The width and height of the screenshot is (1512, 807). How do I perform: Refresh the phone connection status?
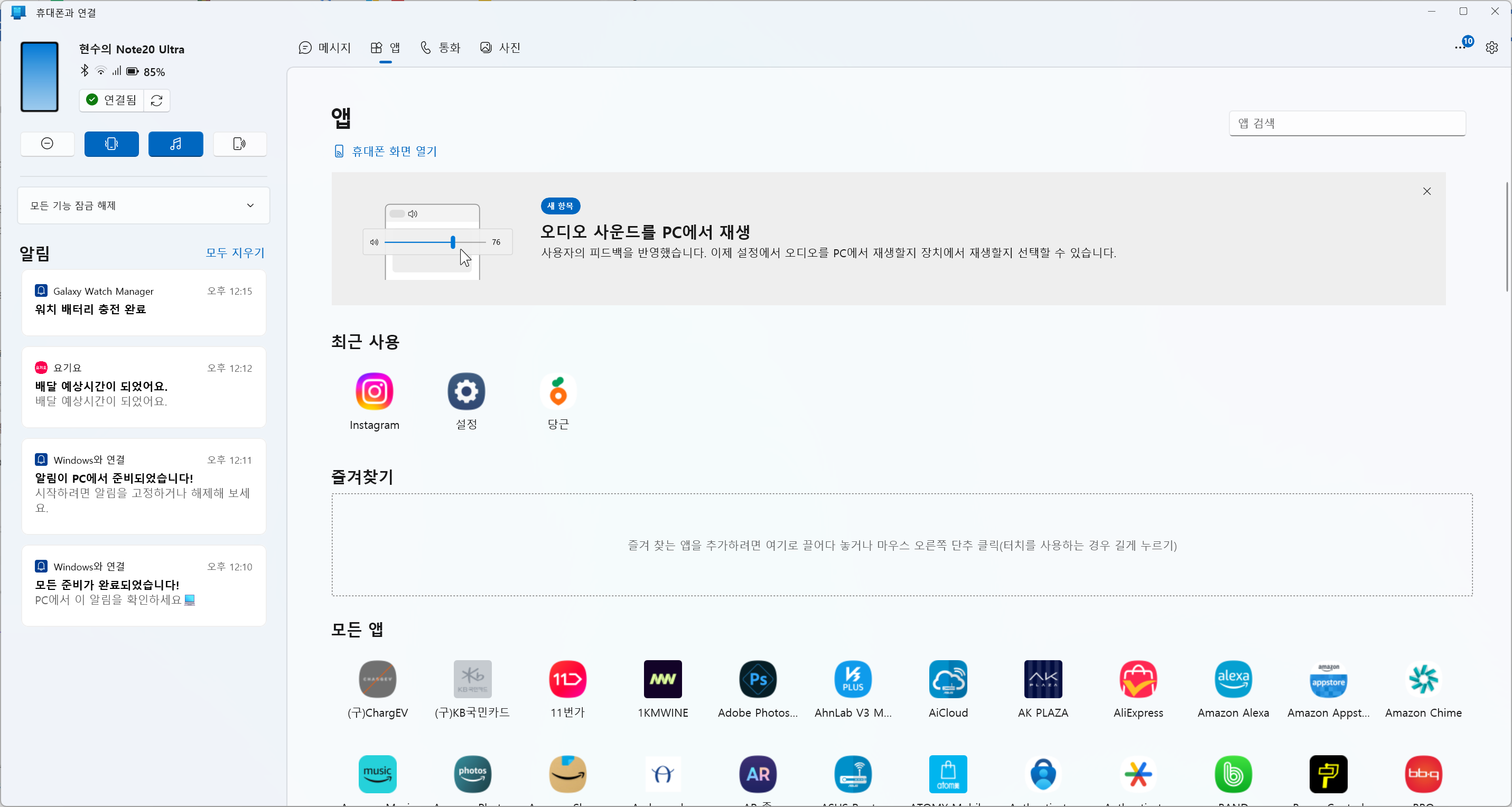click(157, 100)
